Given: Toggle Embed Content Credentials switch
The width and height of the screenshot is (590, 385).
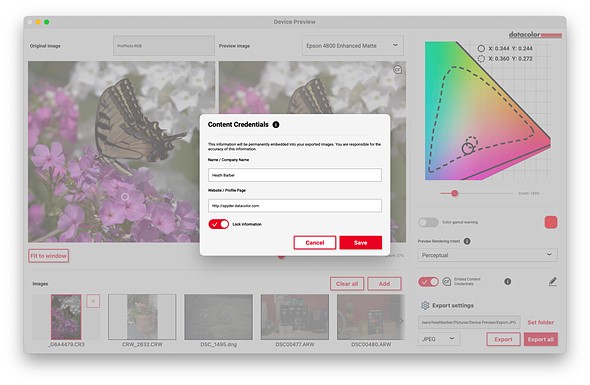Looking at the screenshot, I should point(428,282).
